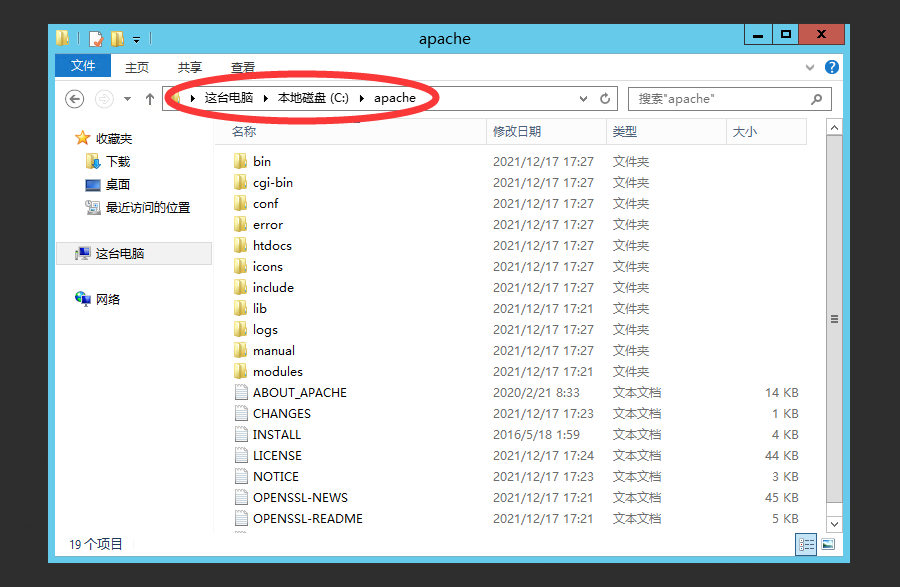Viewport: 900px width, 587px height.
Task: Select the OPENSSL-NEWS document icon
Action: point(241,497)
